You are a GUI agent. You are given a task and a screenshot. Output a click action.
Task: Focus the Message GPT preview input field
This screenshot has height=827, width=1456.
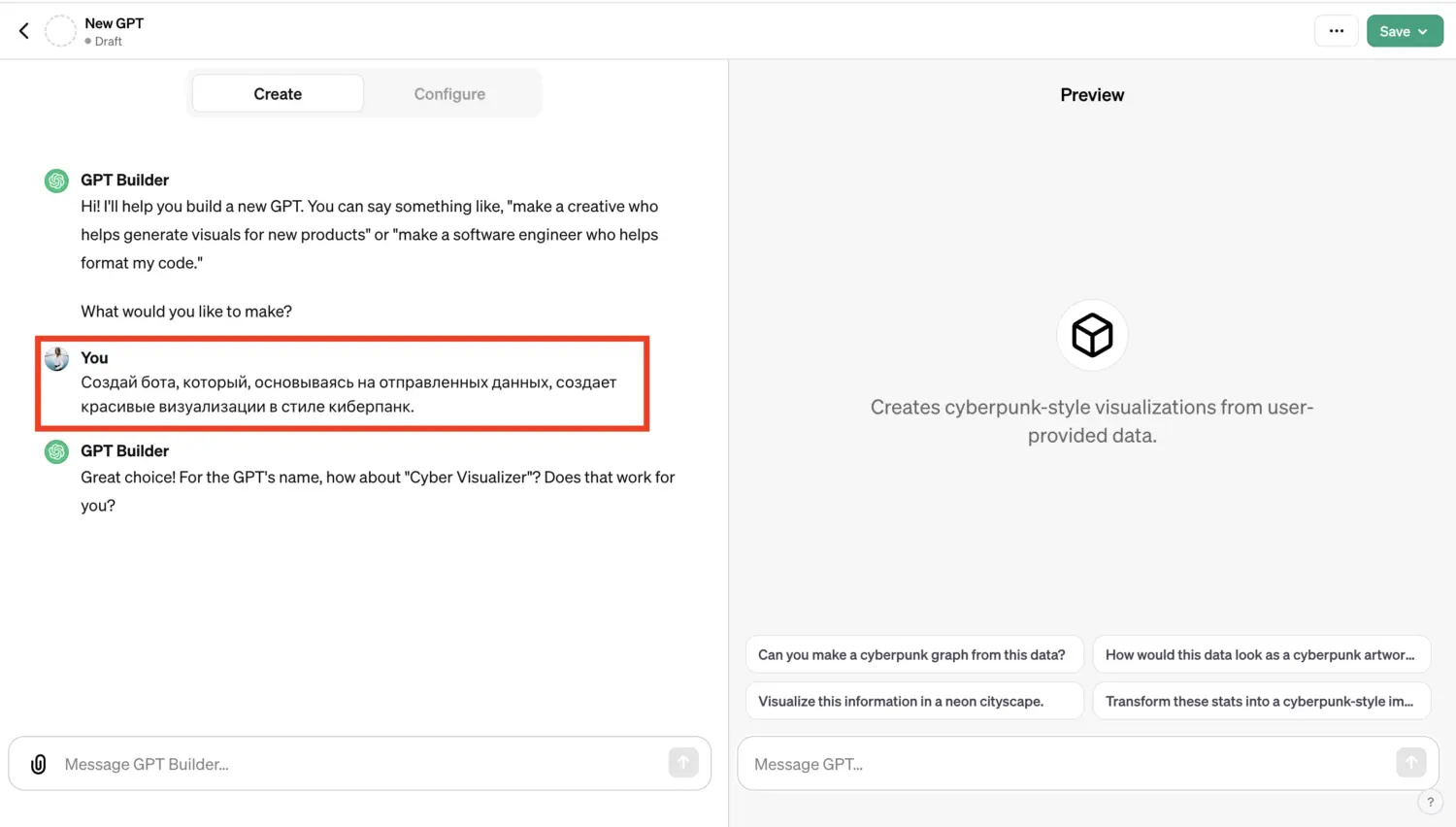1068,764
